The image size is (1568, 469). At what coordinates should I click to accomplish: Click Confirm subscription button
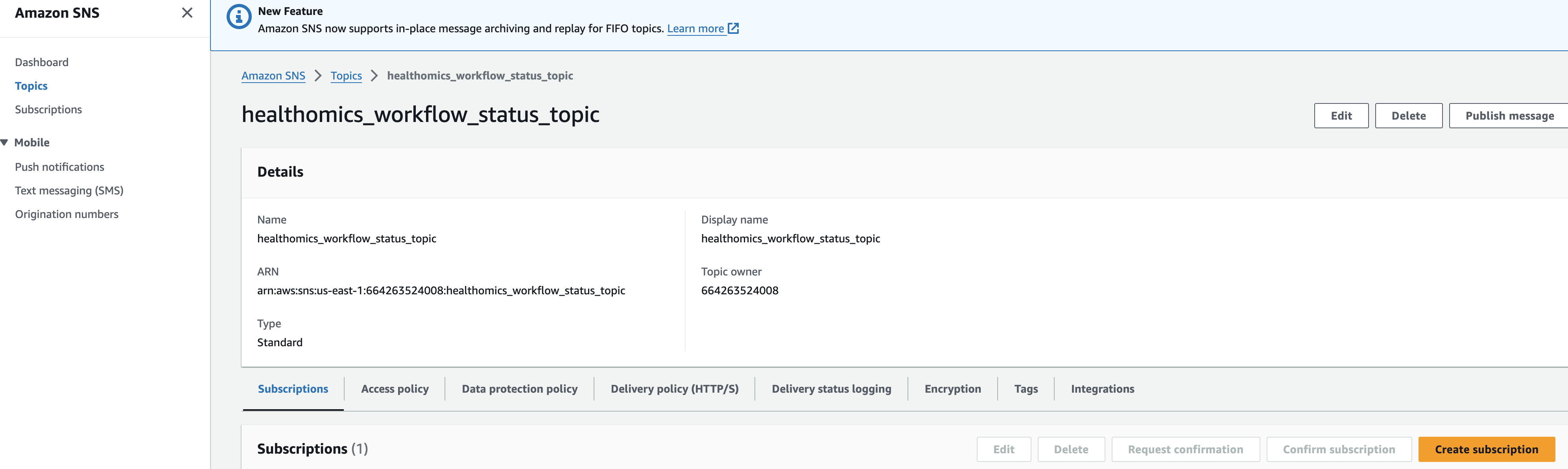tap(1339, 449)
